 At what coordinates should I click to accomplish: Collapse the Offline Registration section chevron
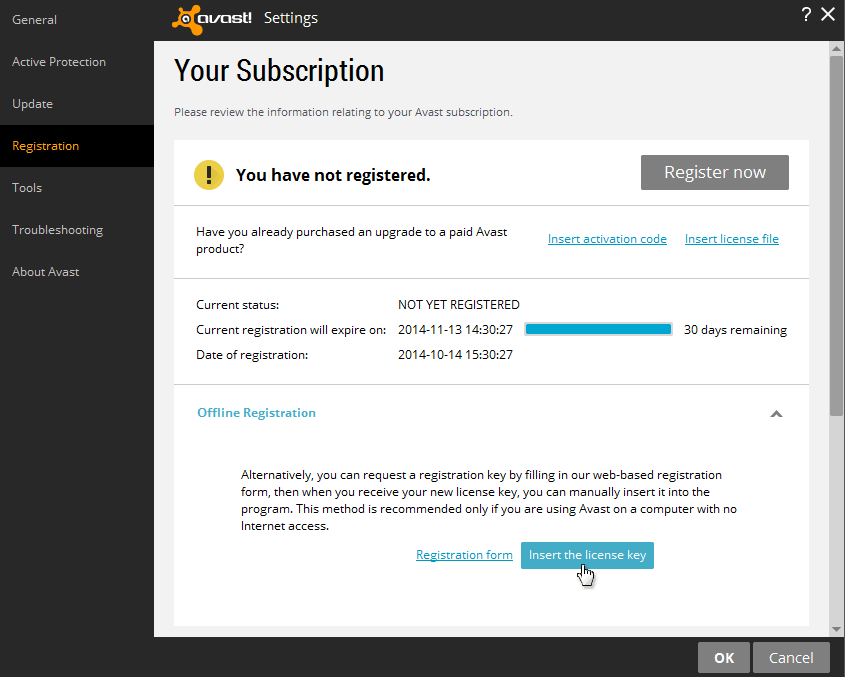click(776, 414)
